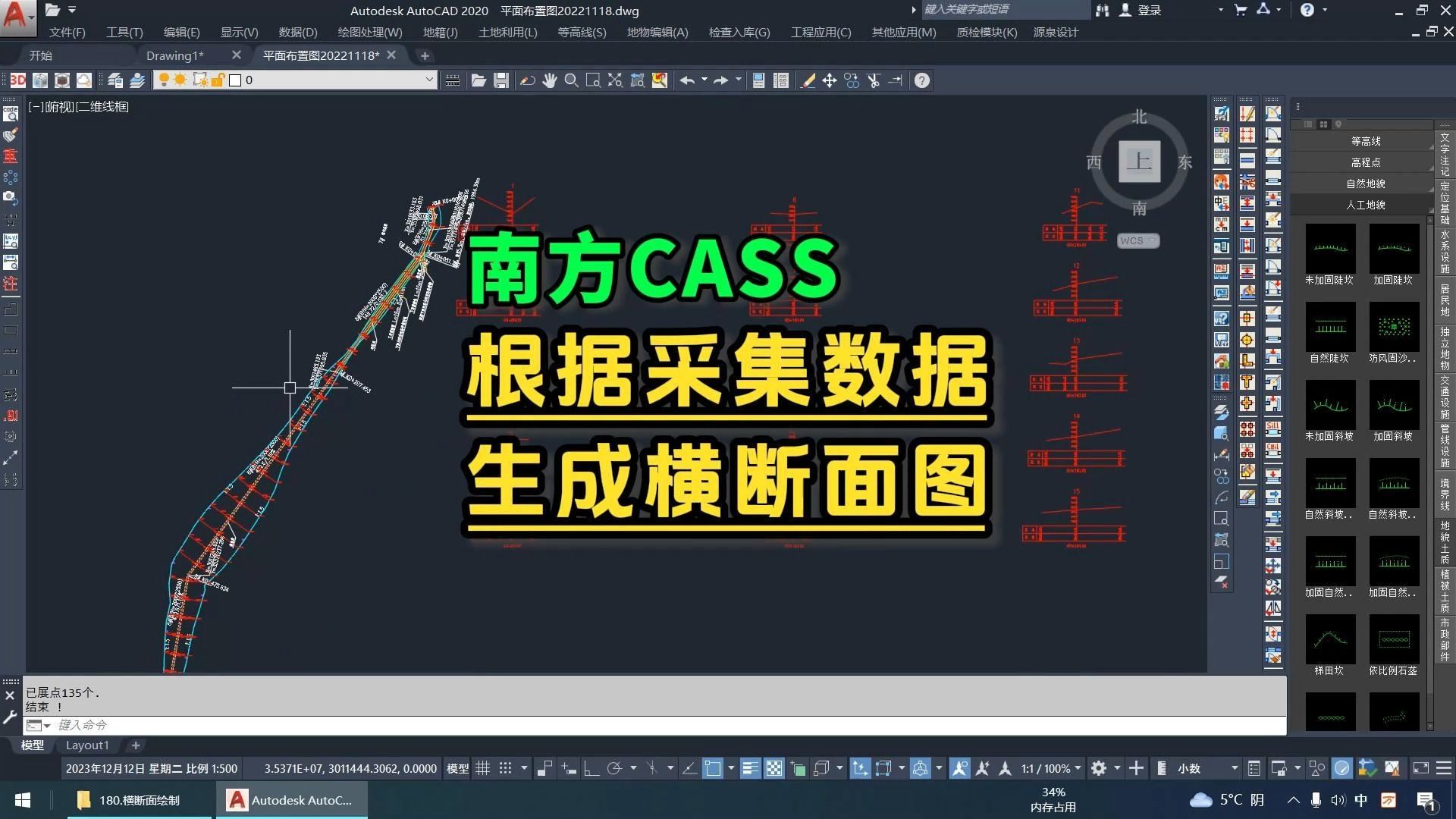This screenshot has width=1456, height=819.
Task: Open the 1:1/100% scale dropdown
Action: [x=1050, y=768]
